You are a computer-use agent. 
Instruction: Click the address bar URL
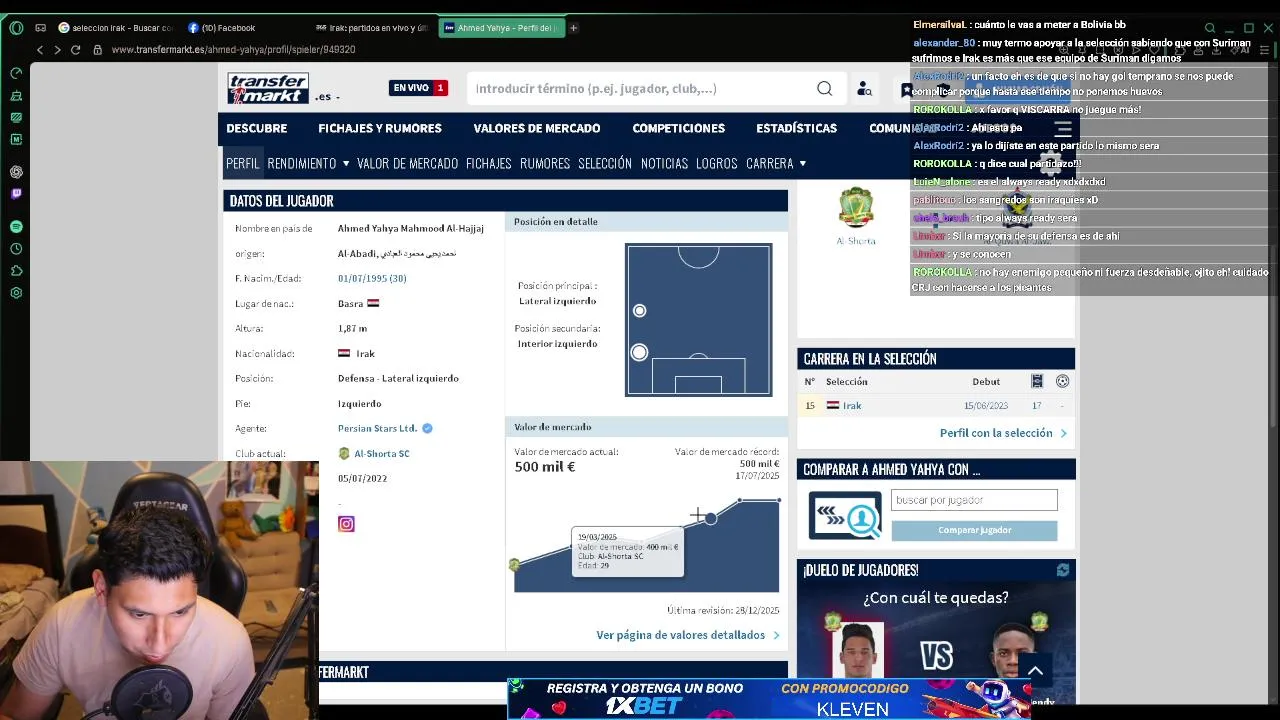pos(233,50)
